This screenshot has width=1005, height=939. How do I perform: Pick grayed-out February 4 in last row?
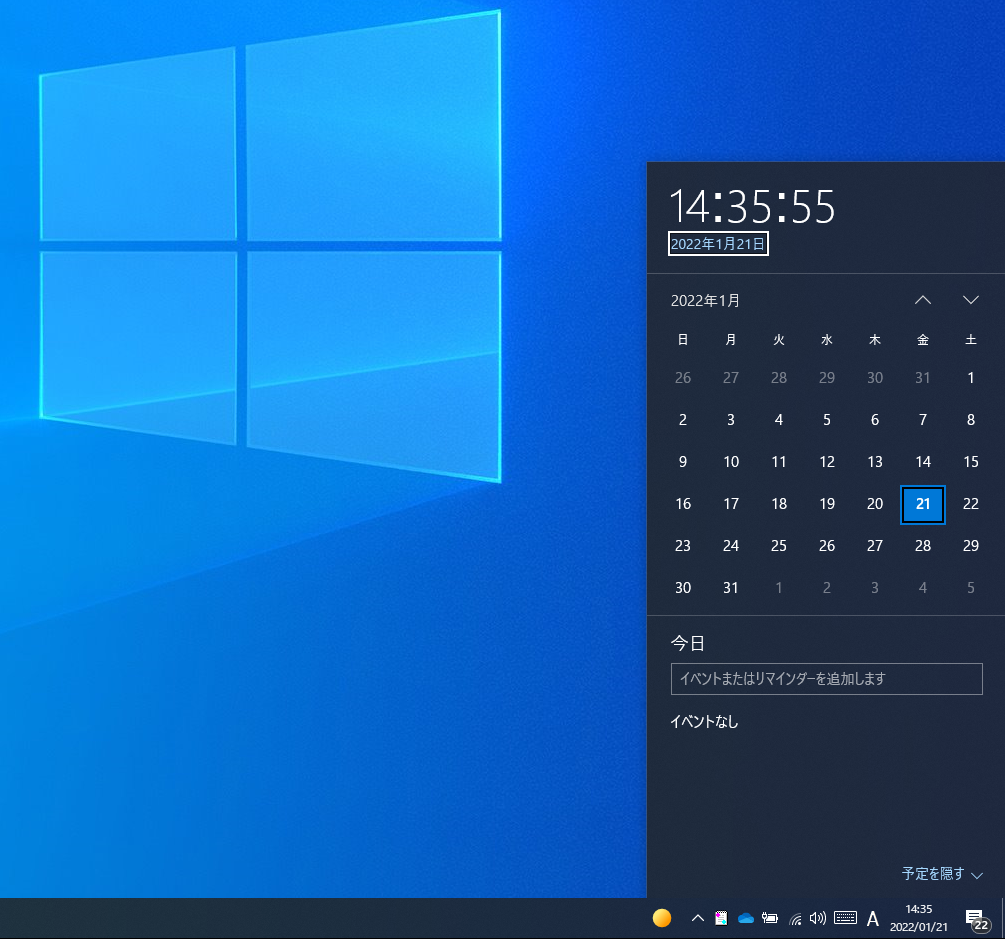click(x=923, y=588)
